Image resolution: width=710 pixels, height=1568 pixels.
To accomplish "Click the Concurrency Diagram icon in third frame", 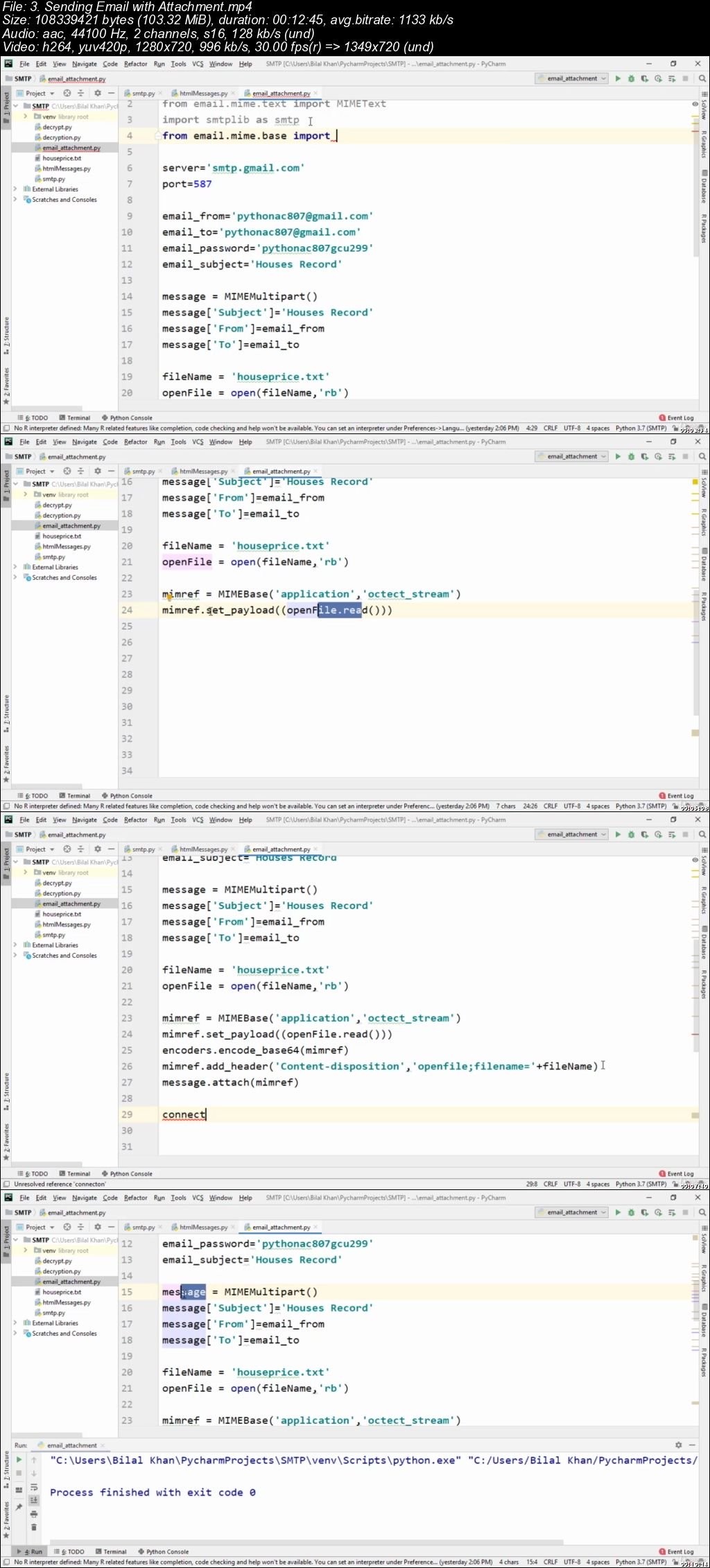I will (x=672, y=834).
